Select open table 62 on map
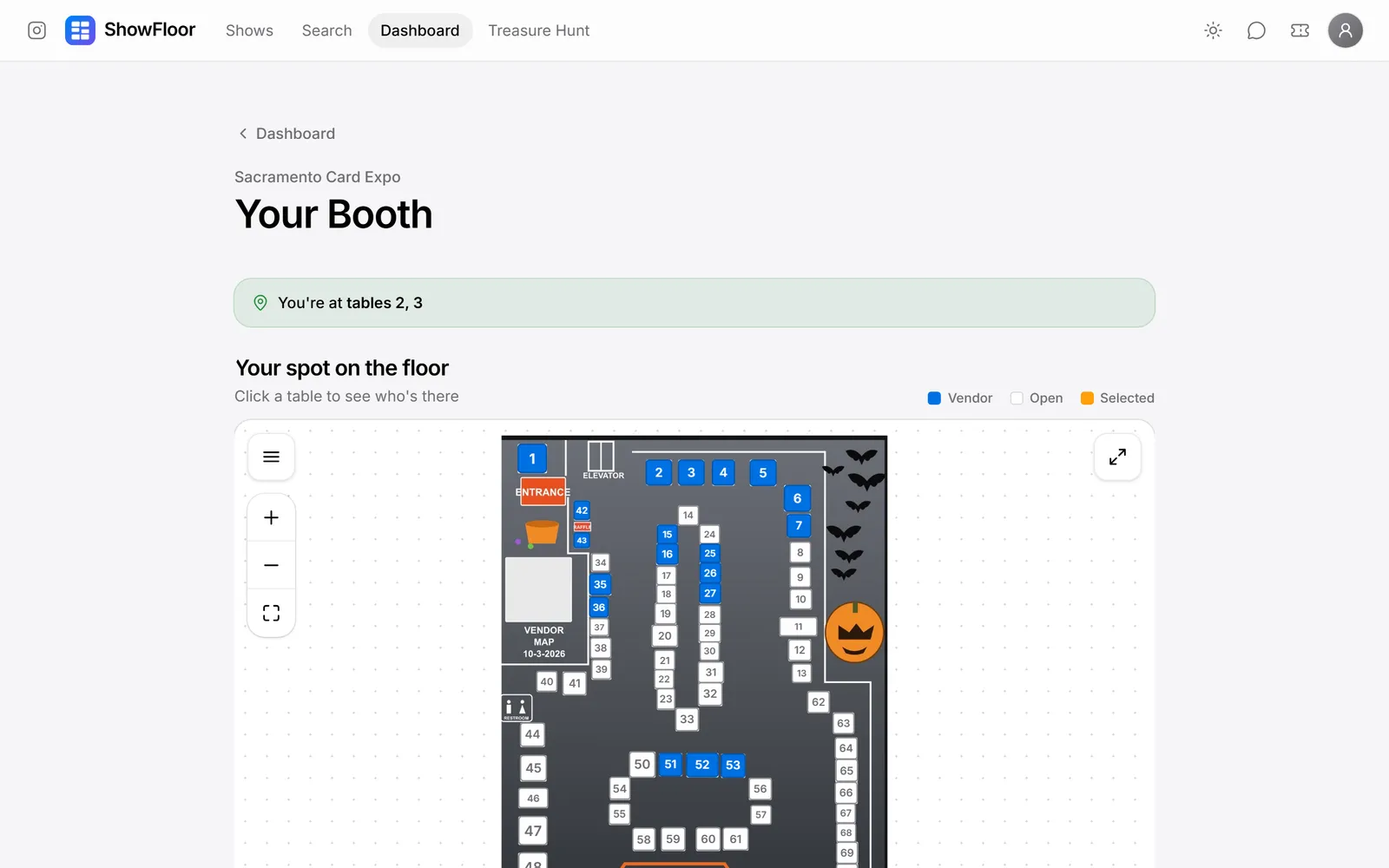 point(818,702)
